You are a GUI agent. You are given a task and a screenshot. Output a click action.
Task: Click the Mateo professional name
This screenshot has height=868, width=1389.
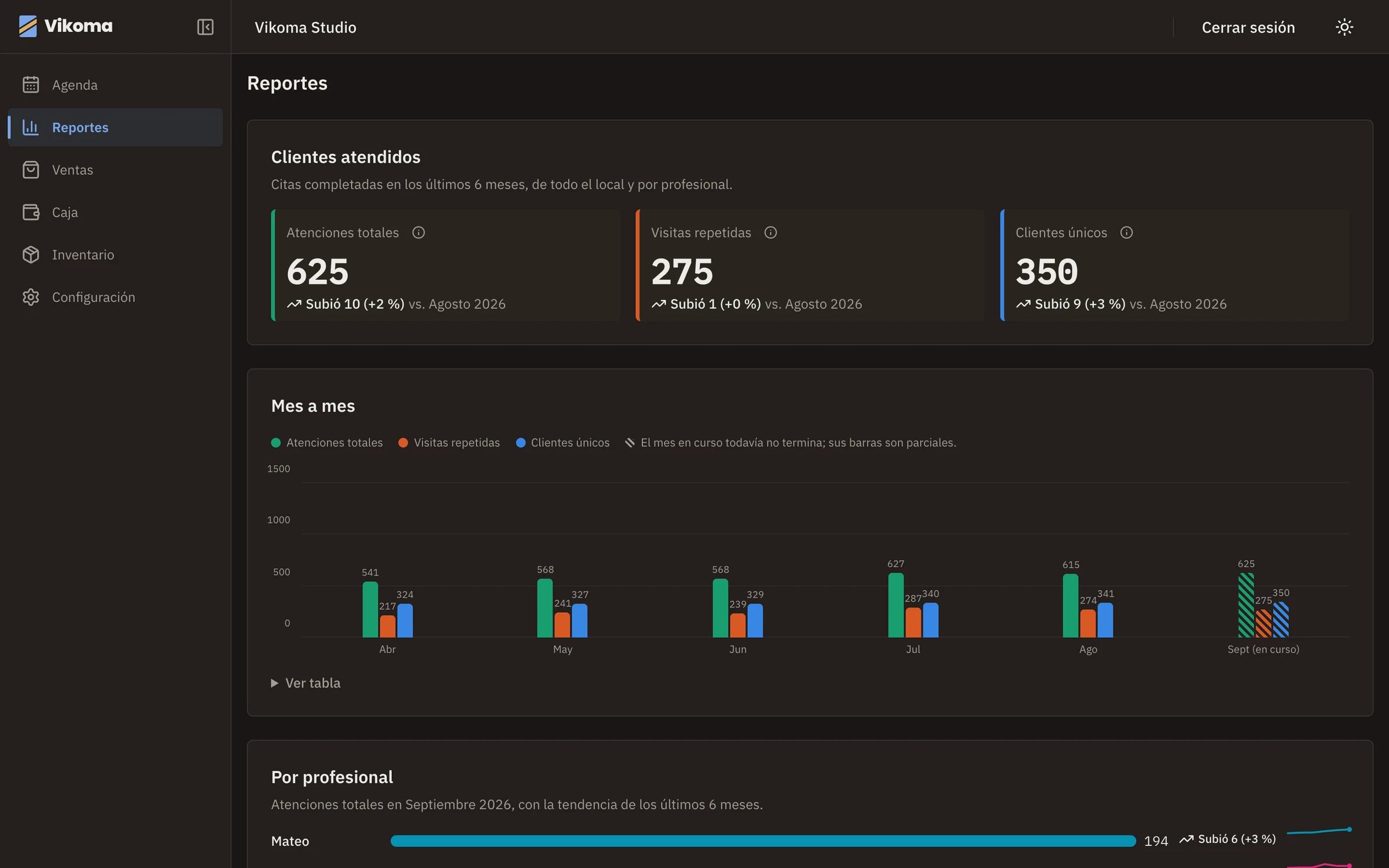coord(290,841)
